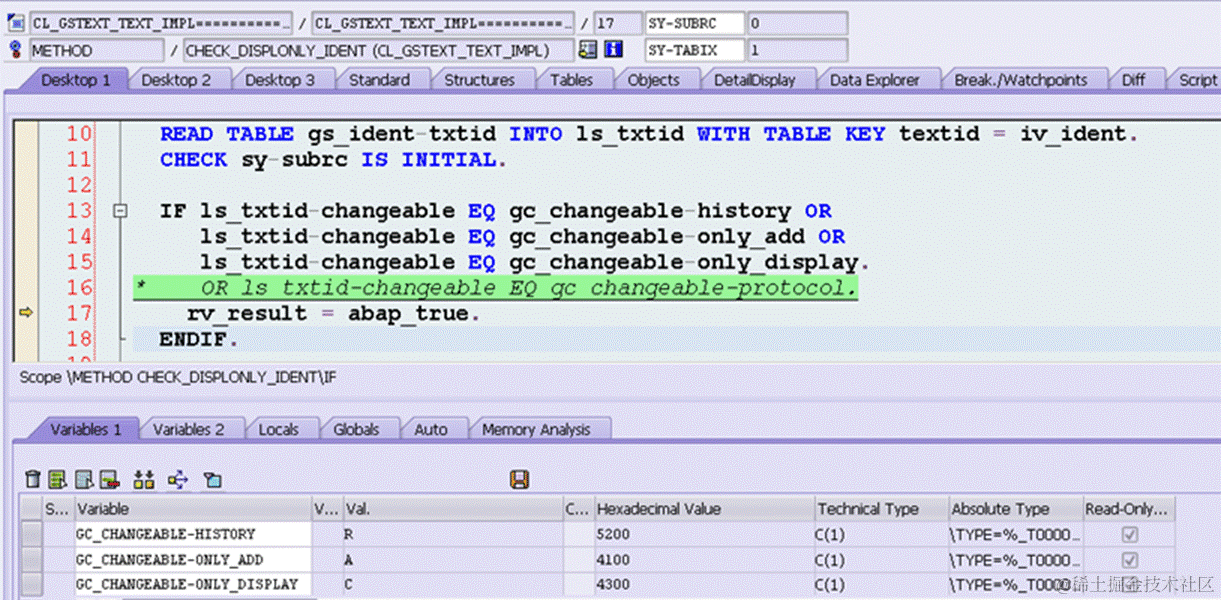1221x600 pixels.
Task: Switch to the Desktop 1 tab
Action: point(76,80)
